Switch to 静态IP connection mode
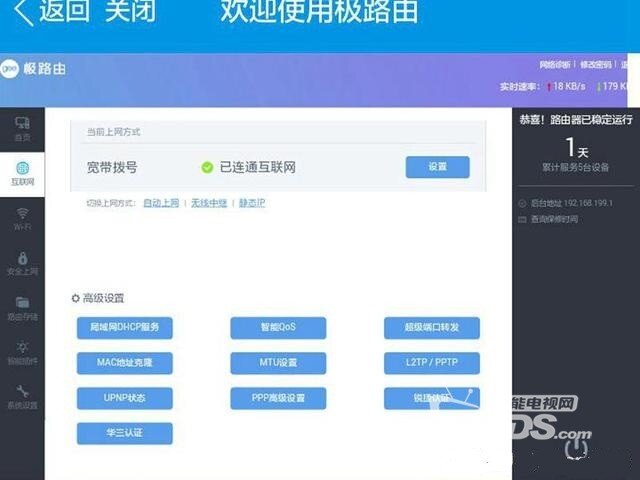This screenshot has height=480, width=640. point(251,203)
